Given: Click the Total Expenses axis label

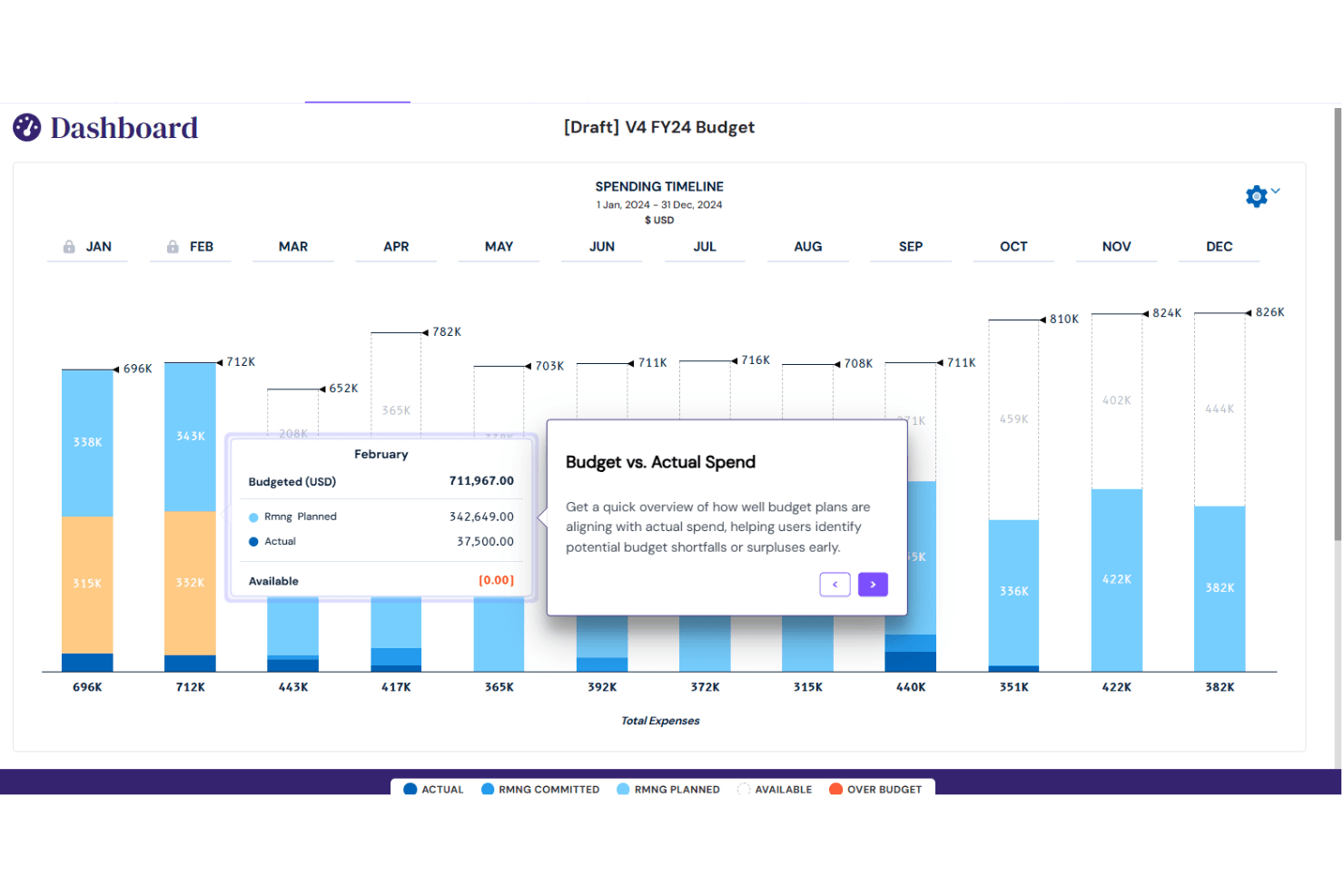Looking at the screenshot, I should coord(660,721).
